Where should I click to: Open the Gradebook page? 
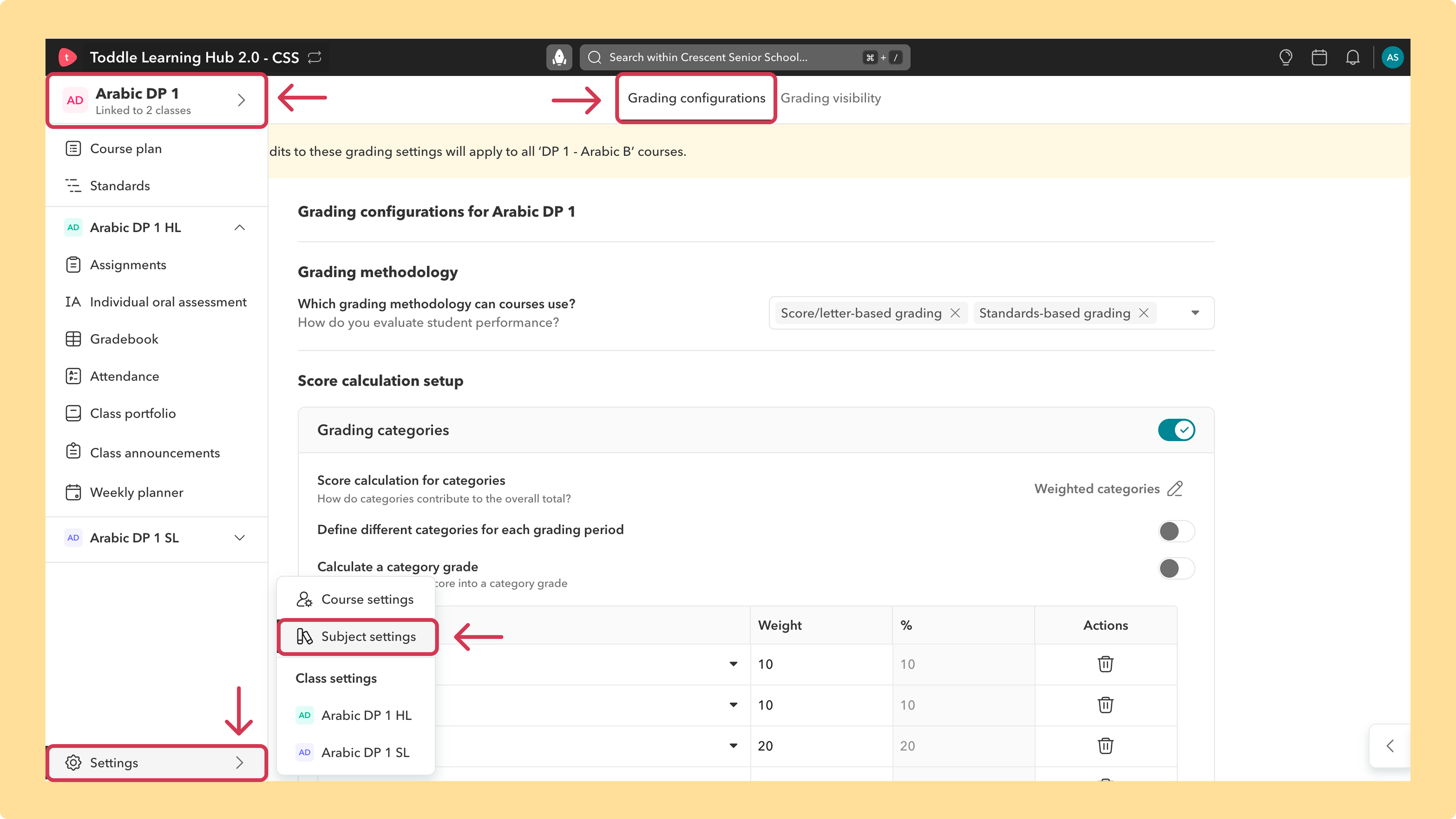coord(157,339)
